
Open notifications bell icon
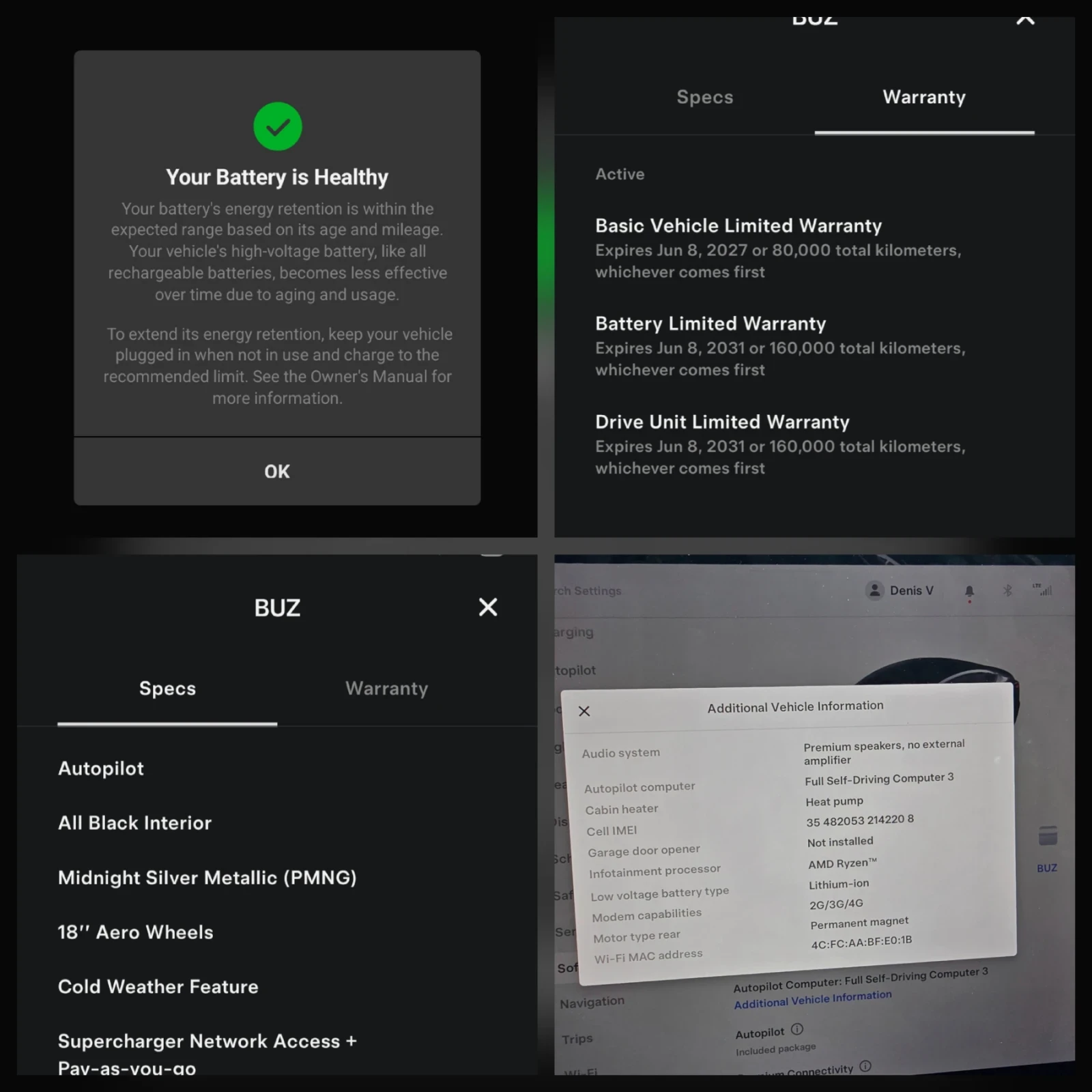coord(969,591)
